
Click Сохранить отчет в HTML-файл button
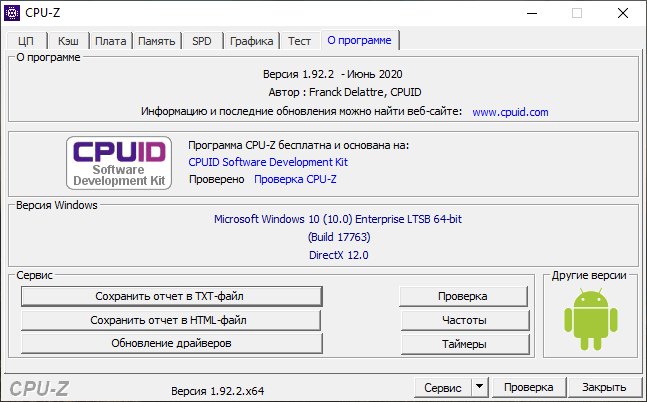coord(171,320)
